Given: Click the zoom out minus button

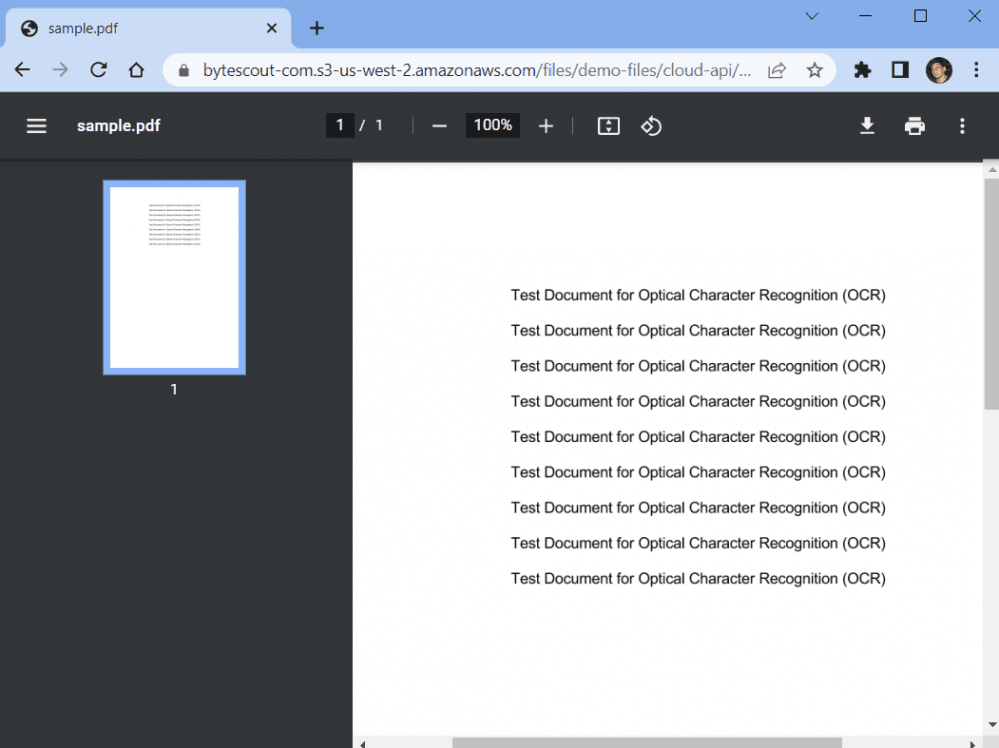Looking at the screenshot, I should click(x=439, y=126).
